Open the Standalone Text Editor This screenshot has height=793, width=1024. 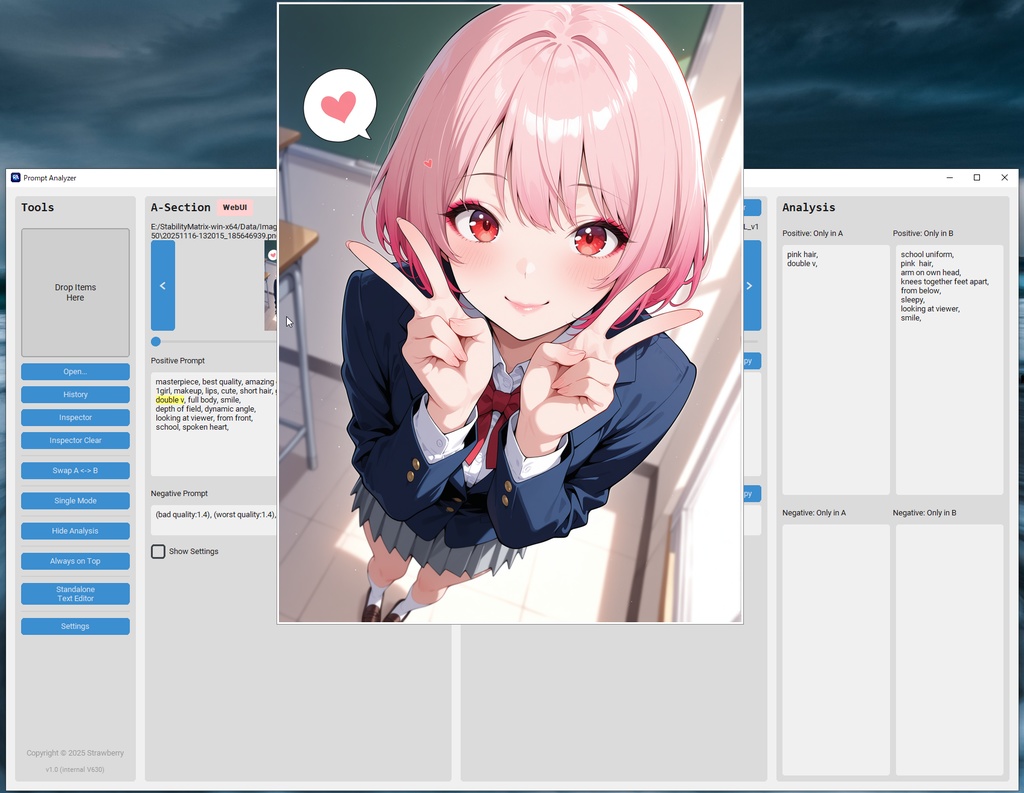(x=74, y=592)
